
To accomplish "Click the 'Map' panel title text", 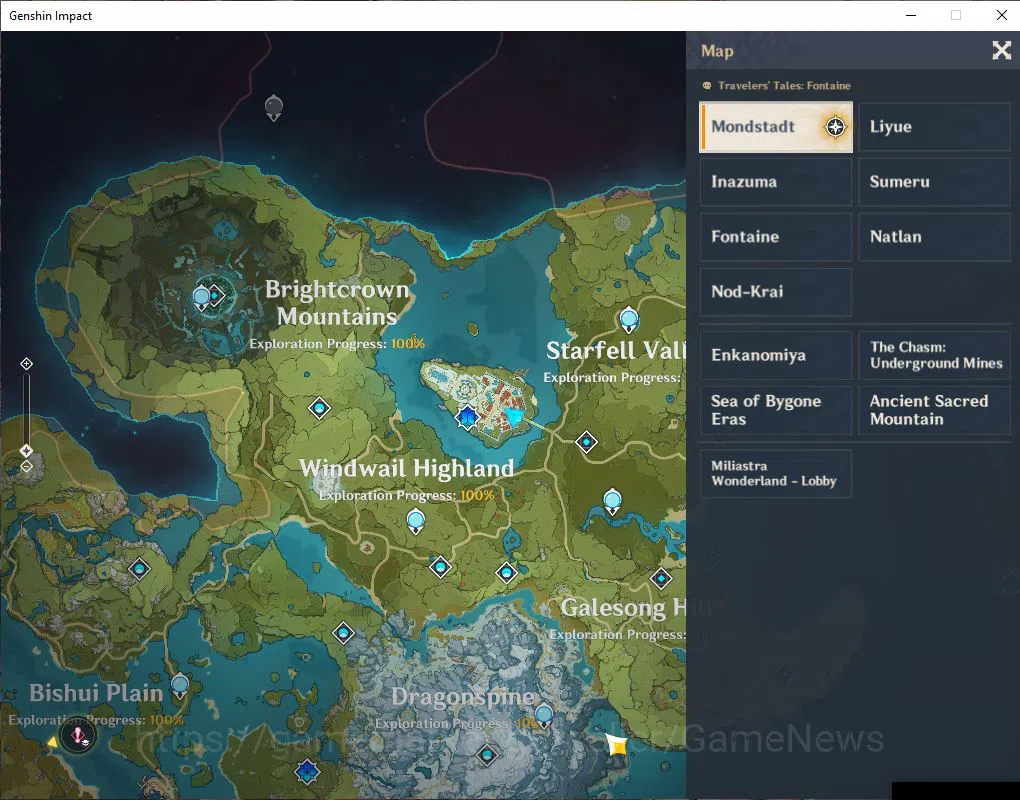I will pyautogui.click(x=717, y=51).
